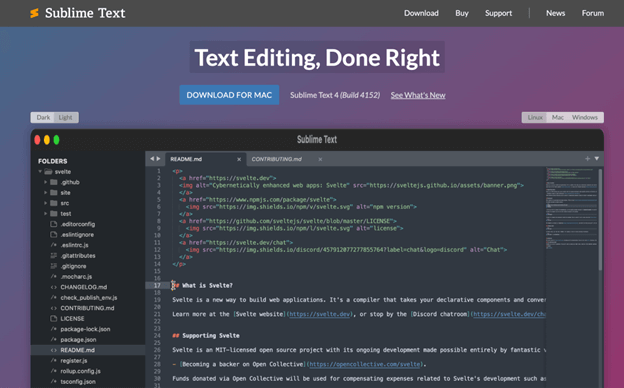The height and width of the screenshot is (388, 624).
Task: Open See What's New link
Action: point(418,95)
